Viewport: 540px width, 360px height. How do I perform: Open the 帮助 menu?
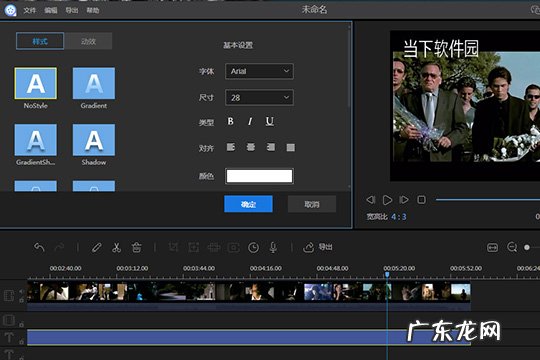[93, 10]
